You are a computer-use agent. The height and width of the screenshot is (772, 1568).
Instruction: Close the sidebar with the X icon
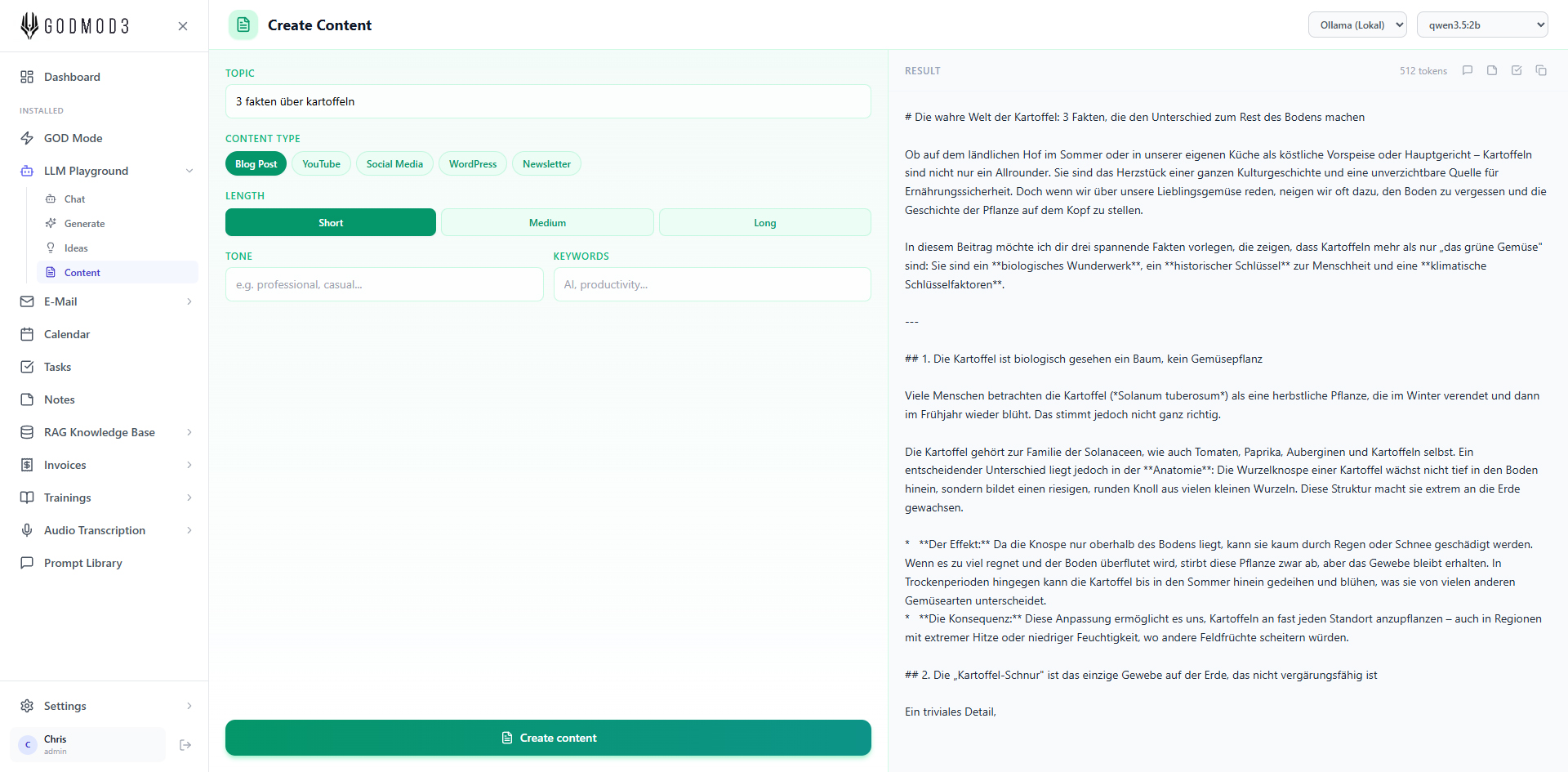point(183,26)
